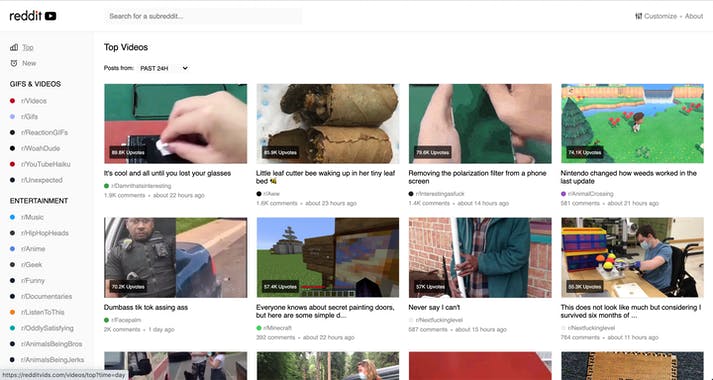This screenshot has height=380, width=713.
Task: Open r/ReactionGIFs from the sidebar
Action: (44, 133)
